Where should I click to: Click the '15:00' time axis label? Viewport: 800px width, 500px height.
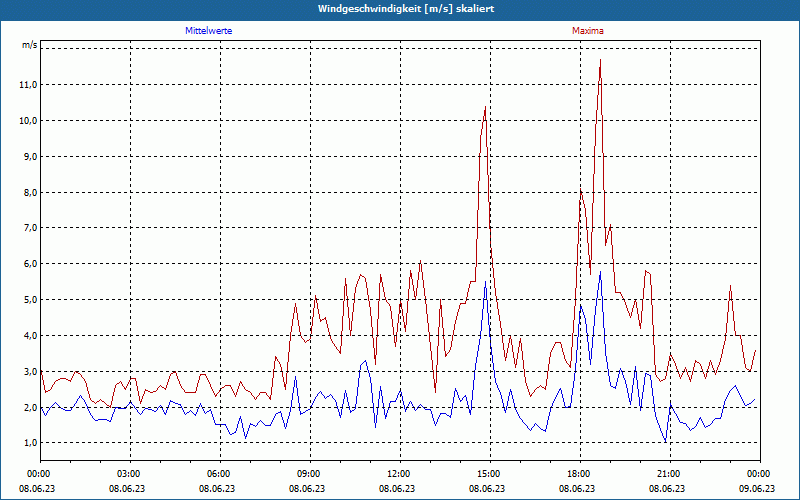coord(490,474)
